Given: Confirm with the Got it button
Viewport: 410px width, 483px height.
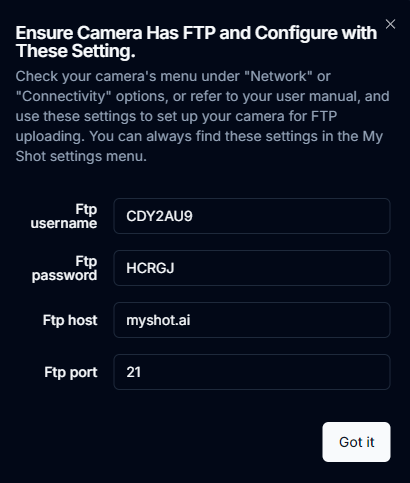Looking at the screenshot, I should (356, 442).
